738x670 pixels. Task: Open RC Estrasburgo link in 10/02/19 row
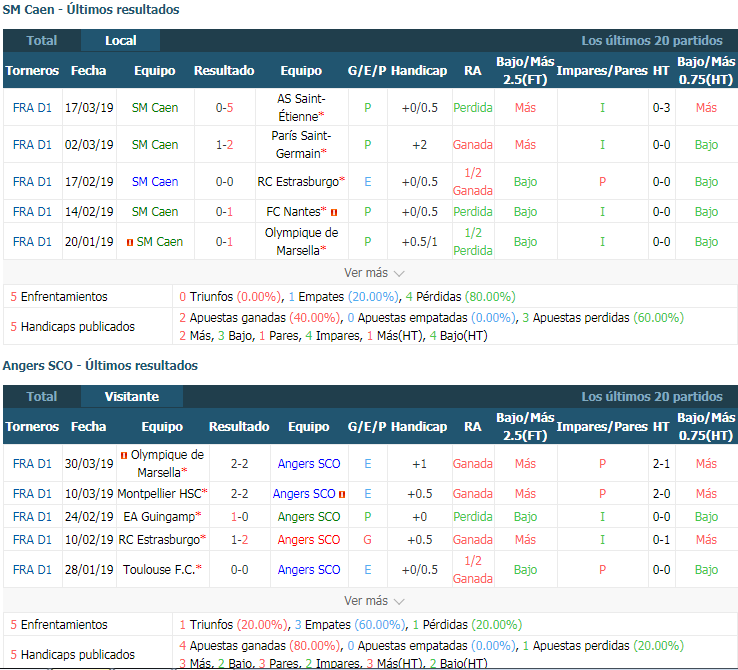159,540
